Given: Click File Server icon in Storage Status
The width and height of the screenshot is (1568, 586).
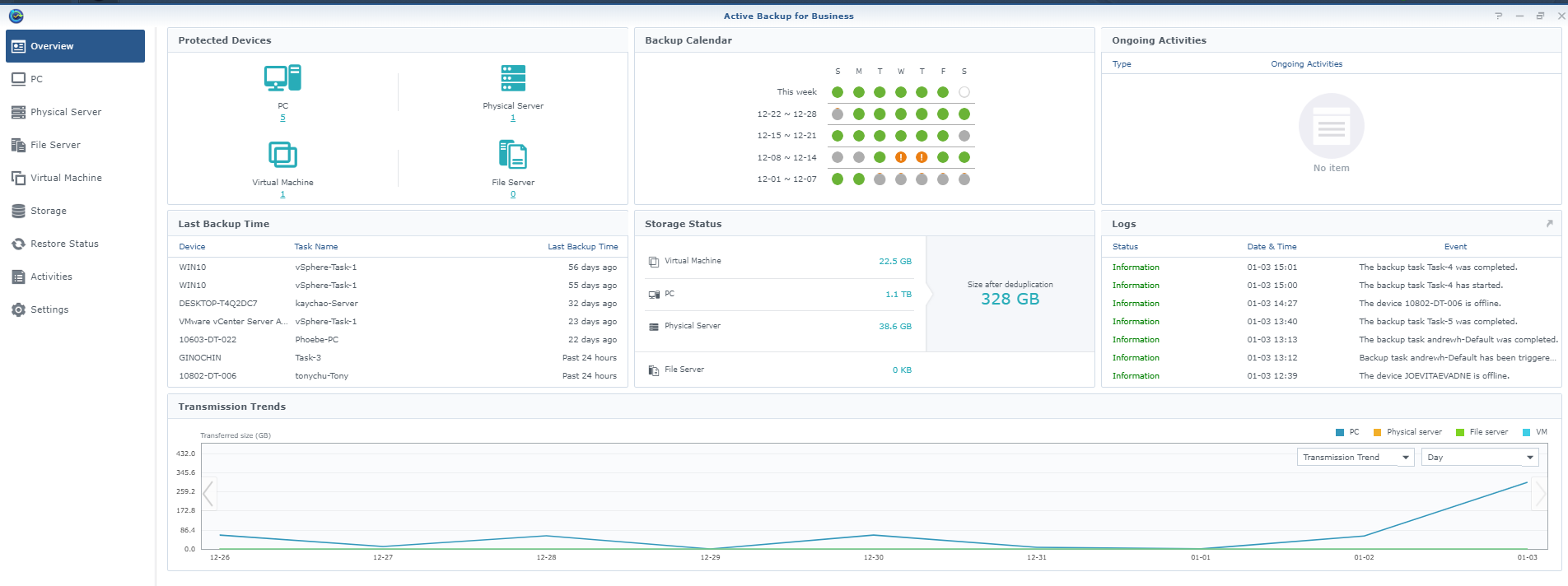Looking at the screenshot, I should click(654, 370).
